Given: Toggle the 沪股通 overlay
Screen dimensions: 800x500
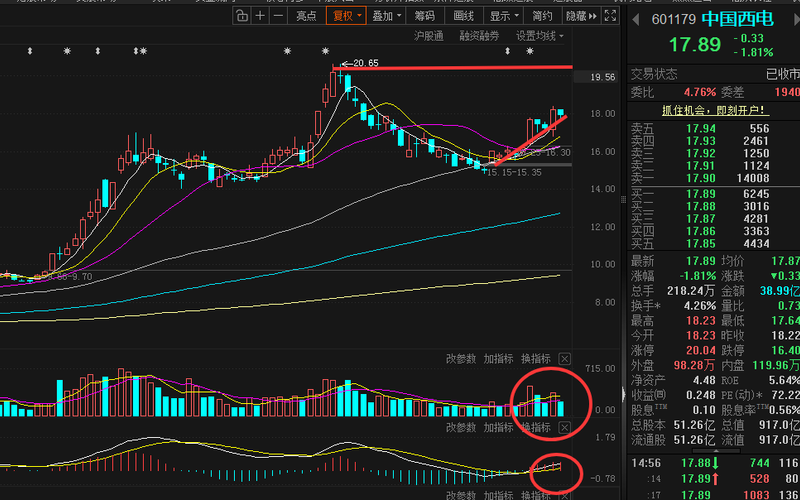Looking at the screenshot, I should coord(429,36).
